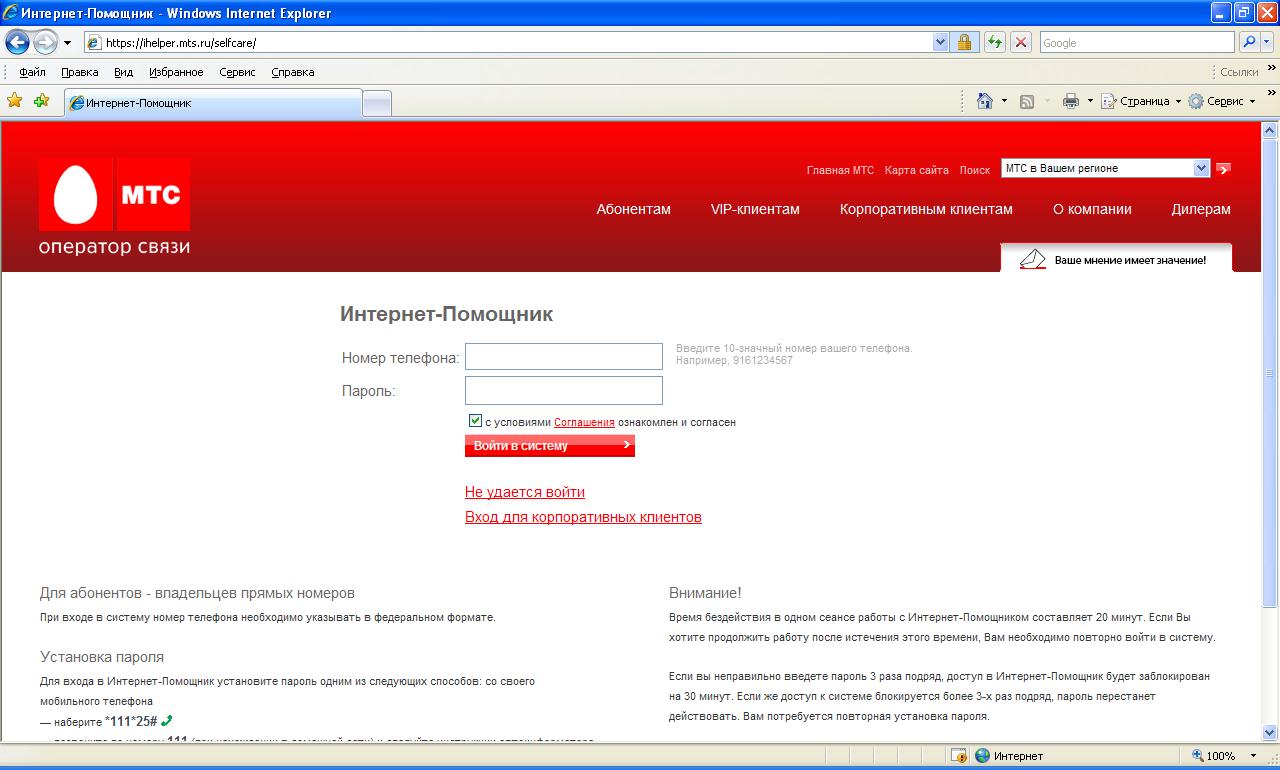Open the Страница toolbar menu

[1141, 101]
